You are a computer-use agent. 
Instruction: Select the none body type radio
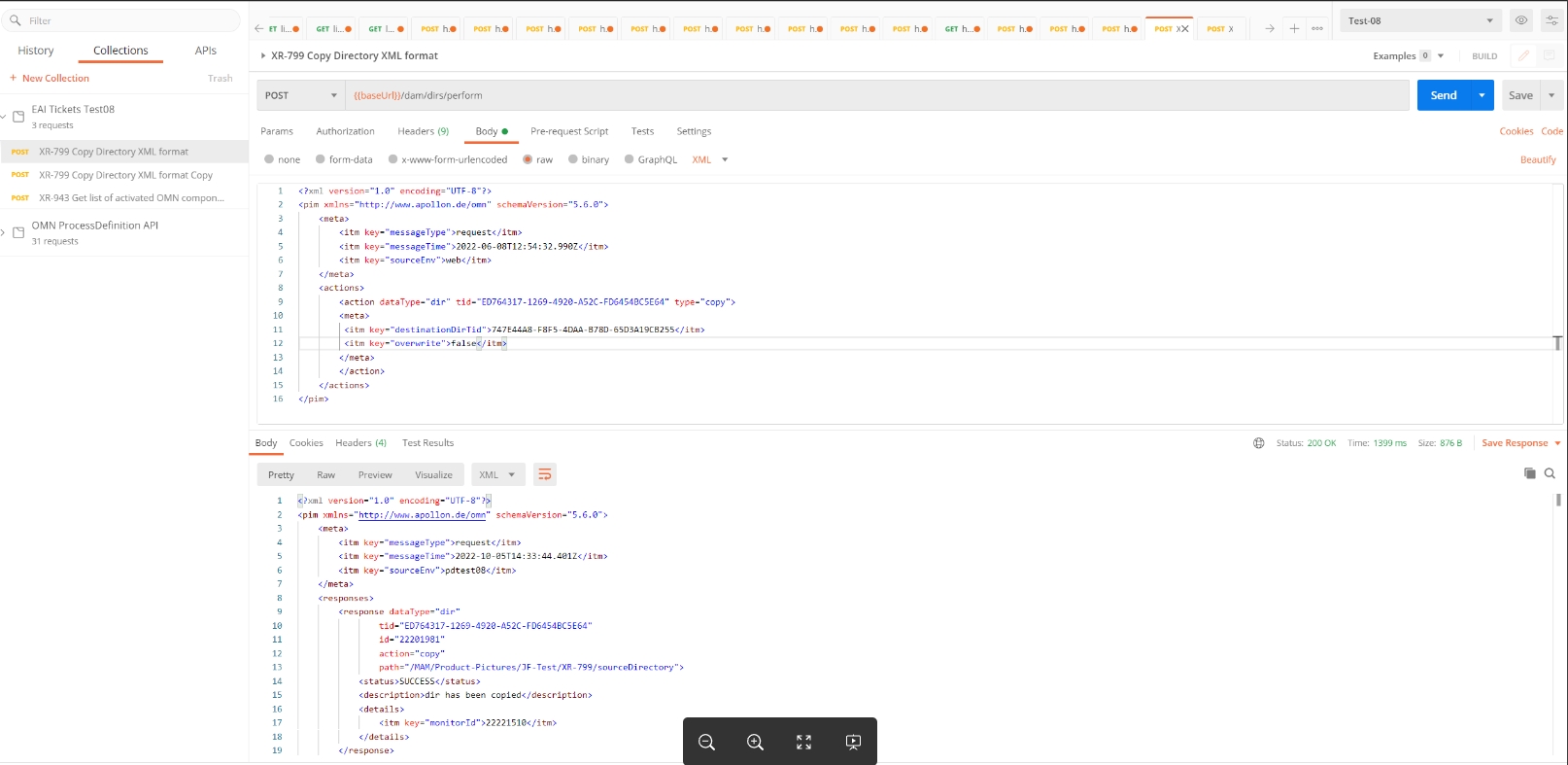269,159
